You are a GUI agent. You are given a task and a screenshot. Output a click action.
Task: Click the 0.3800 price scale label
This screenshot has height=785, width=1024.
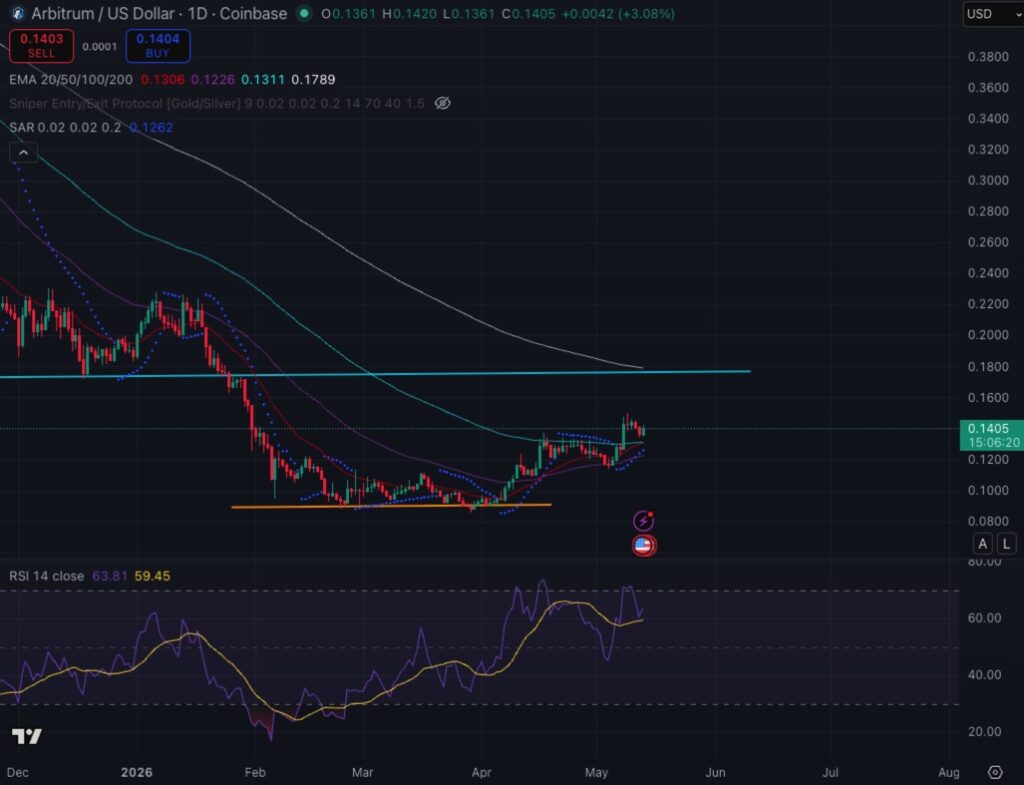coord(988,57)
